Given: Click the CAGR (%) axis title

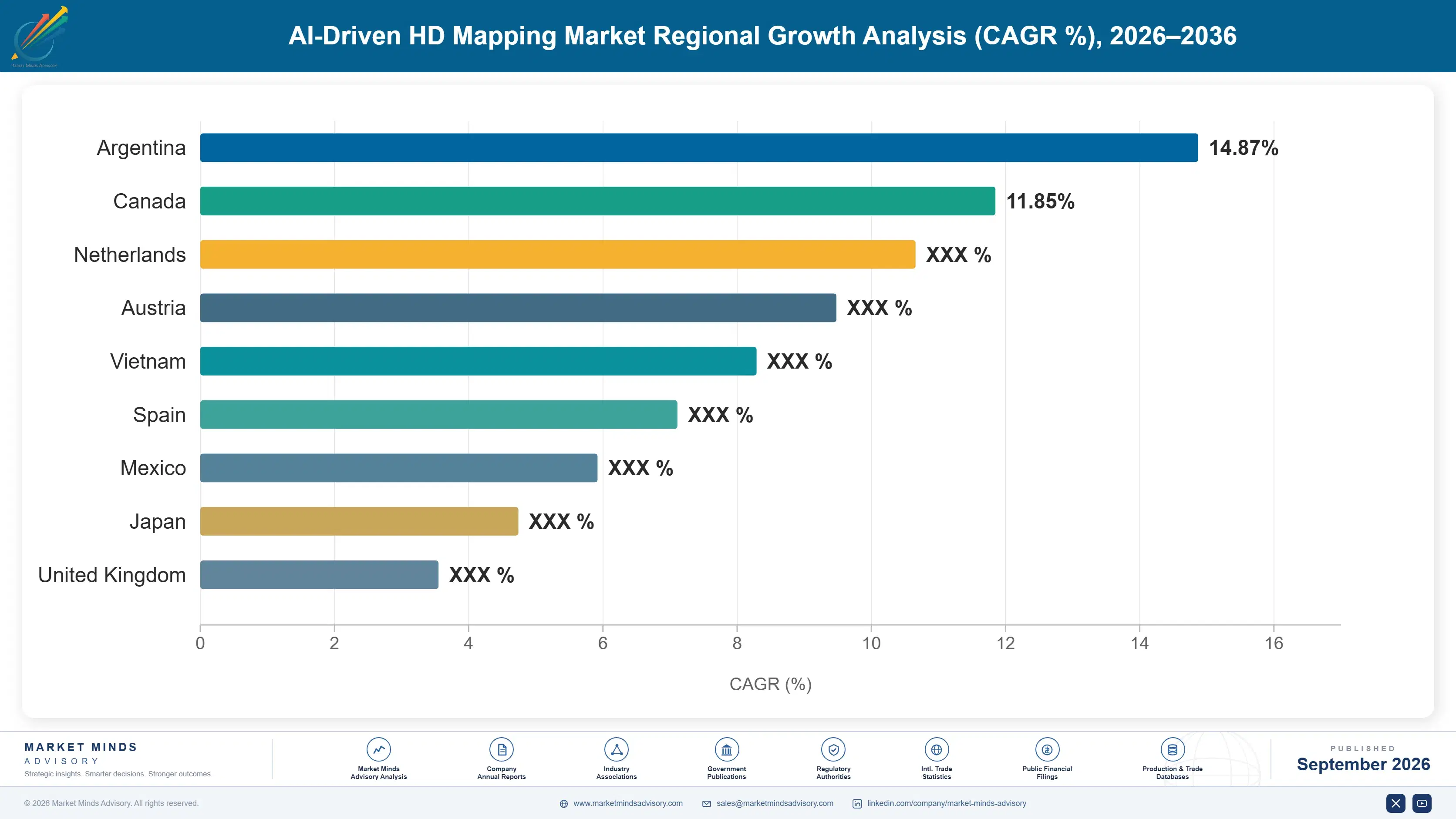Looking at the screenshot, I should point(770,684).
